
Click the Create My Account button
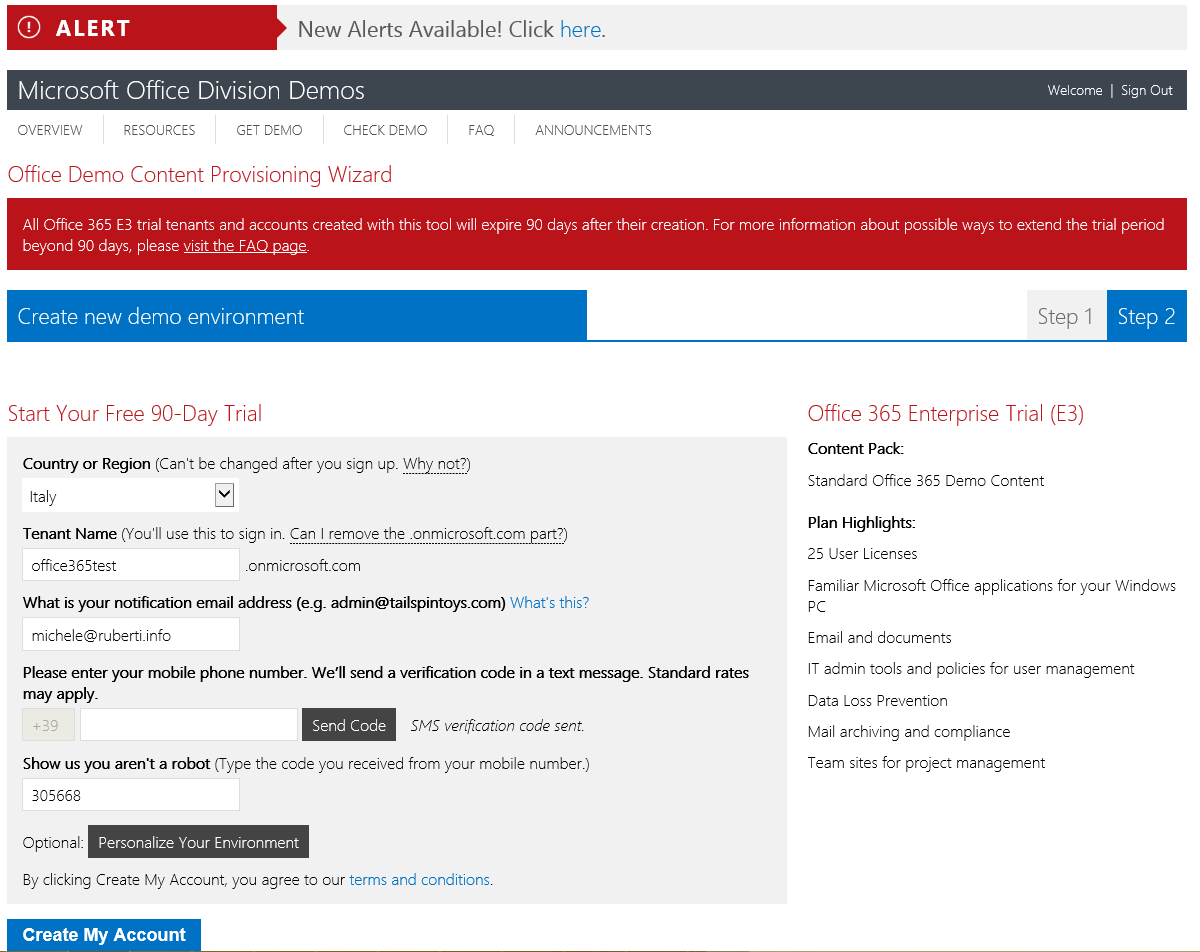point(104,935)
